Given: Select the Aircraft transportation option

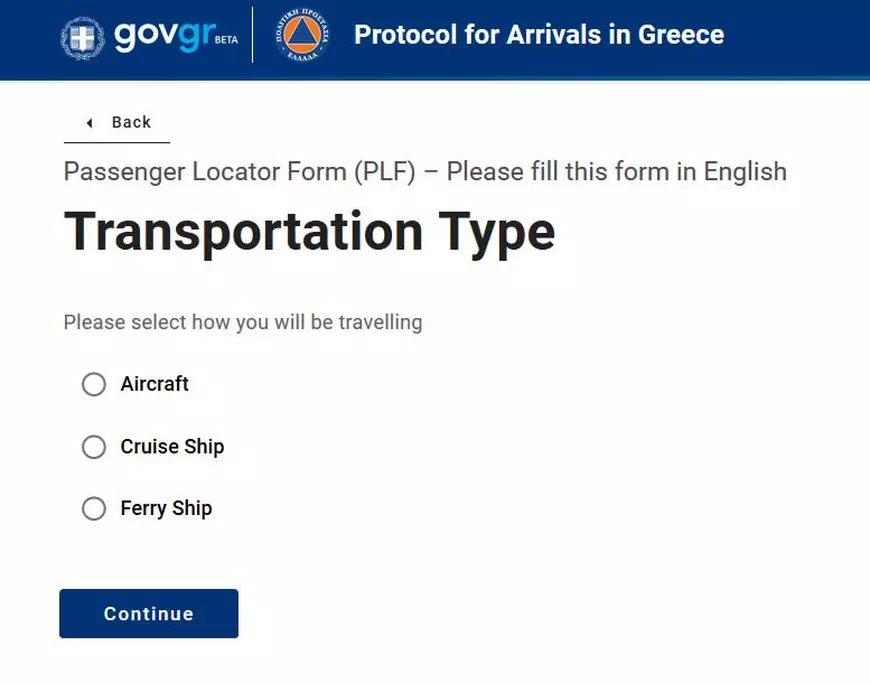Looking at the screenshot, I should coord(94,384).
